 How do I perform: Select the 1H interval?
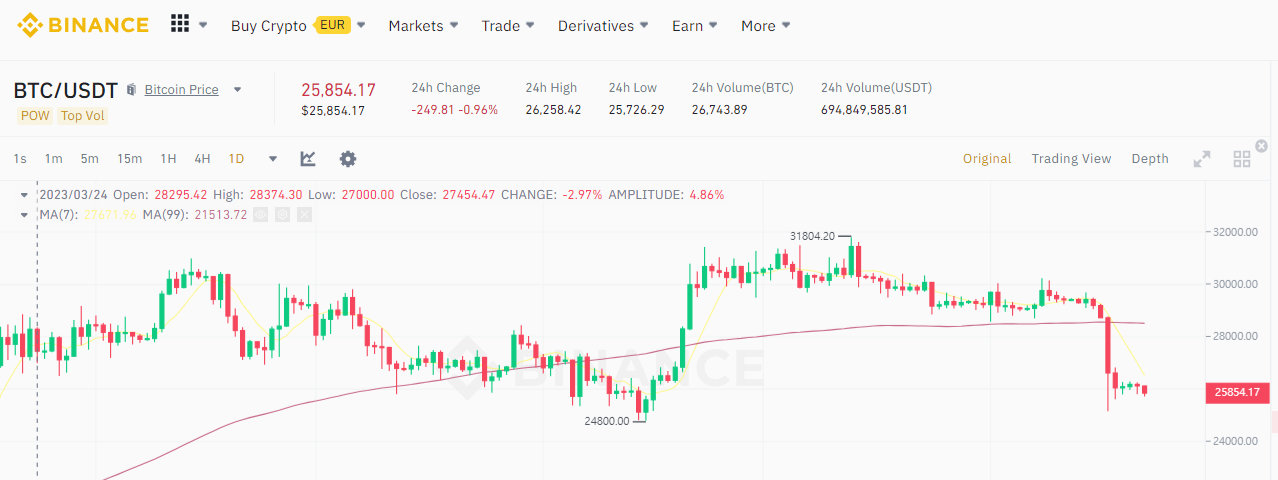(168, 158)
